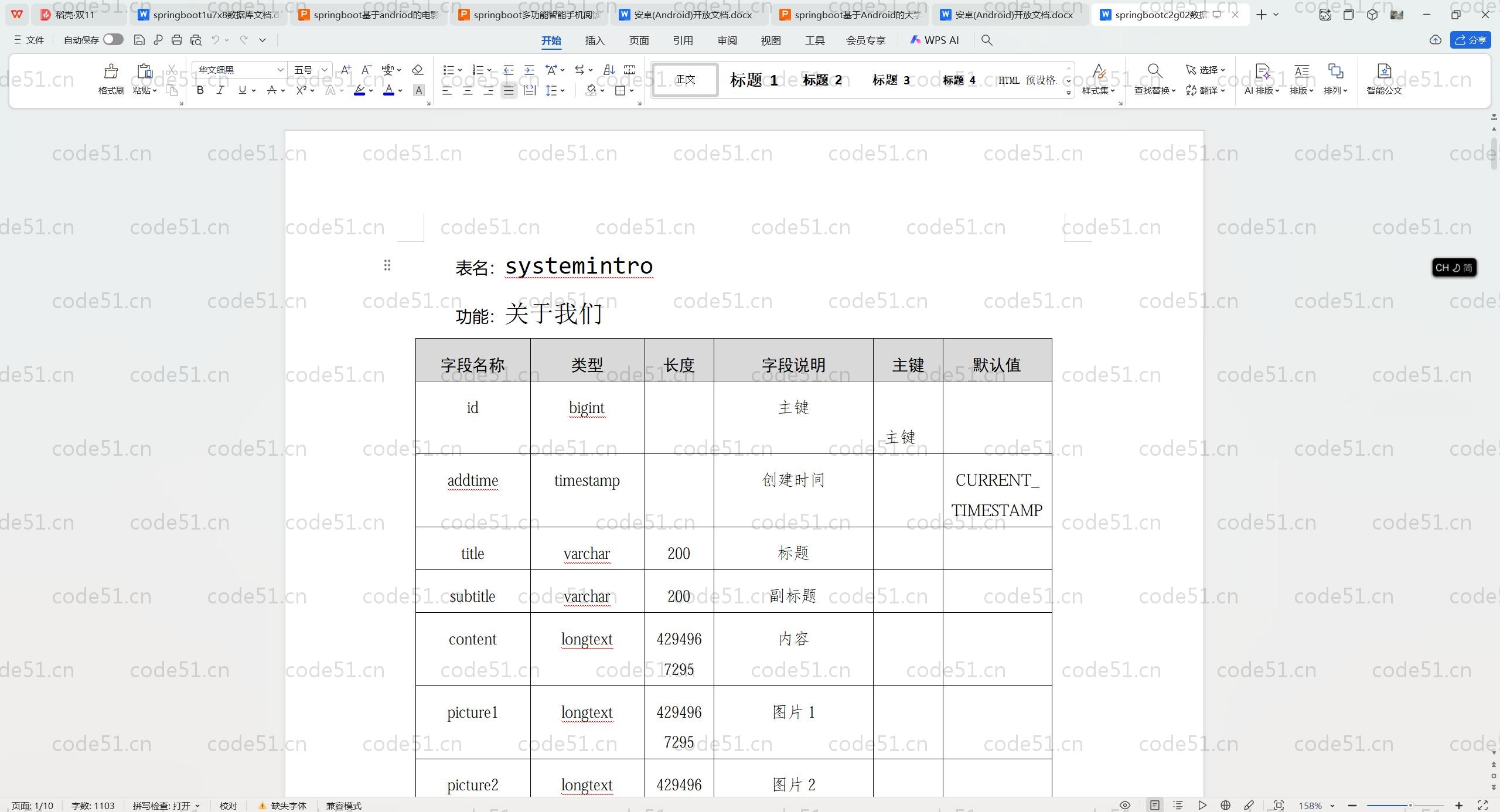This screenshot has height=812, width=1500.
Task: Apply italic formatting
Action: [x=220, y=90]
